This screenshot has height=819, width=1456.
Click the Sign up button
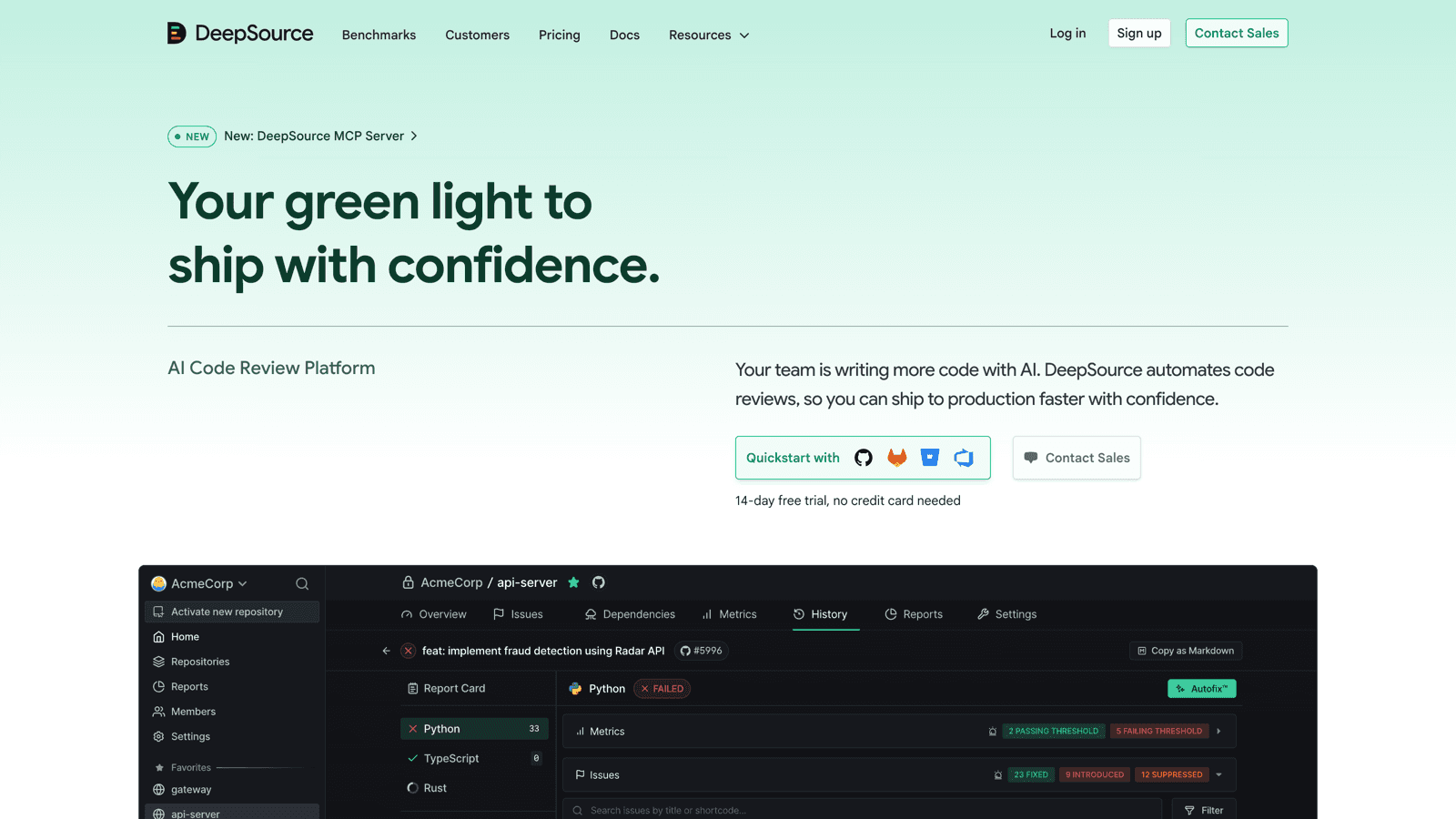pyautogui.click(x=1139, y=33)
